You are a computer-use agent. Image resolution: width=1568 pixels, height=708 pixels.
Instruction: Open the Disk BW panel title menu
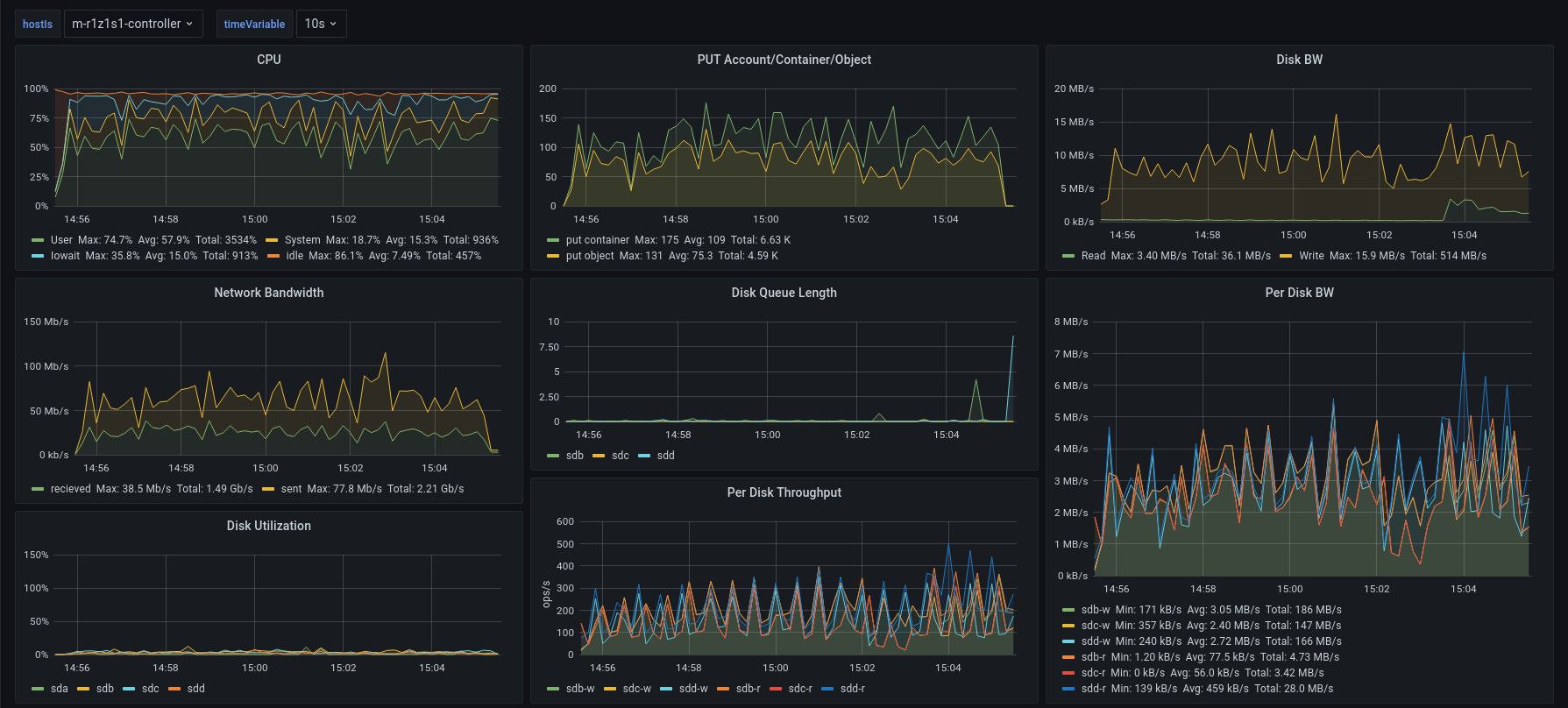coord(1299,60)
